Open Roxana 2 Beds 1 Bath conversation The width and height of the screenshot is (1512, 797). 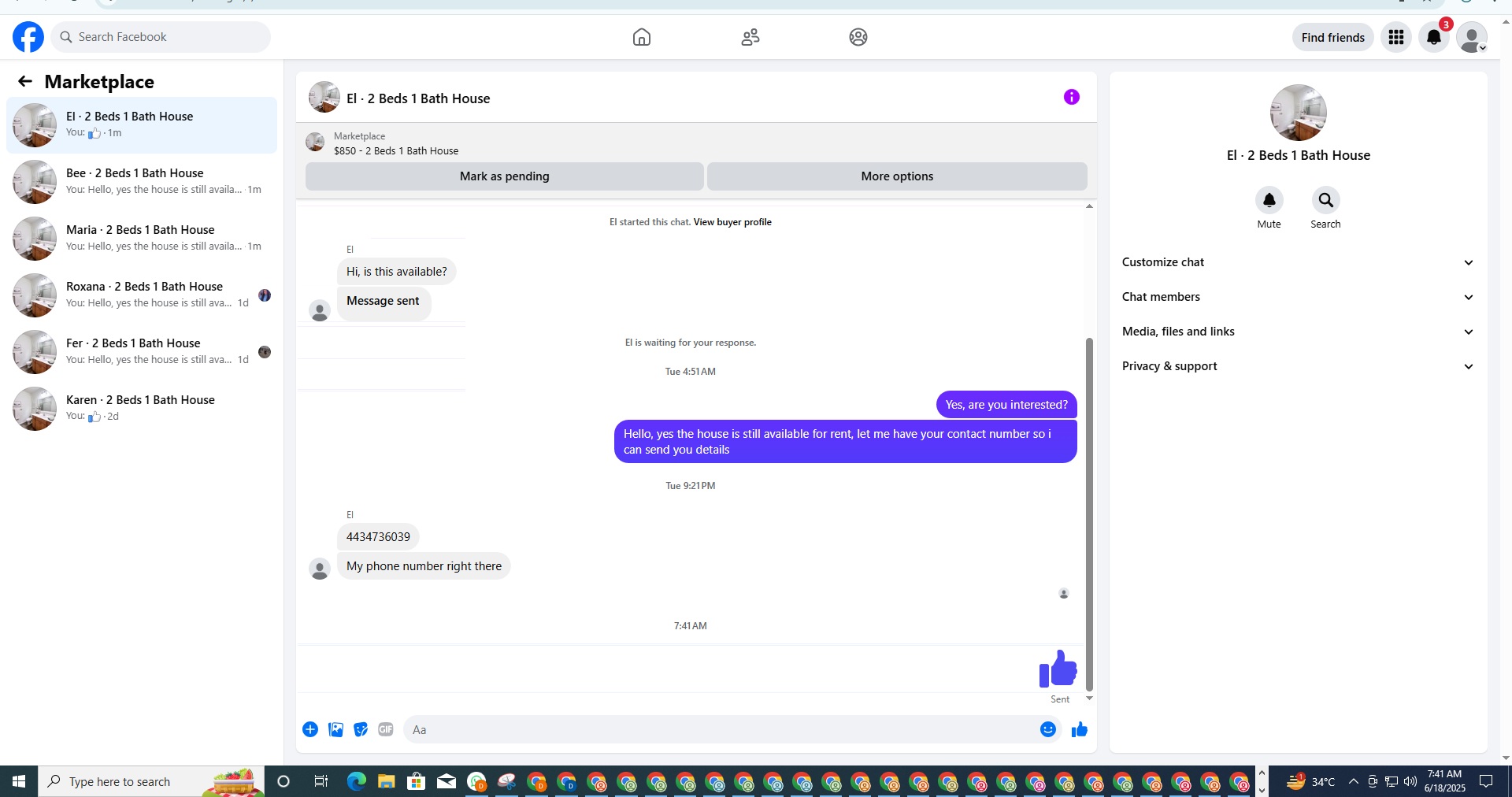pyautogui.click(x=142, y=295)
